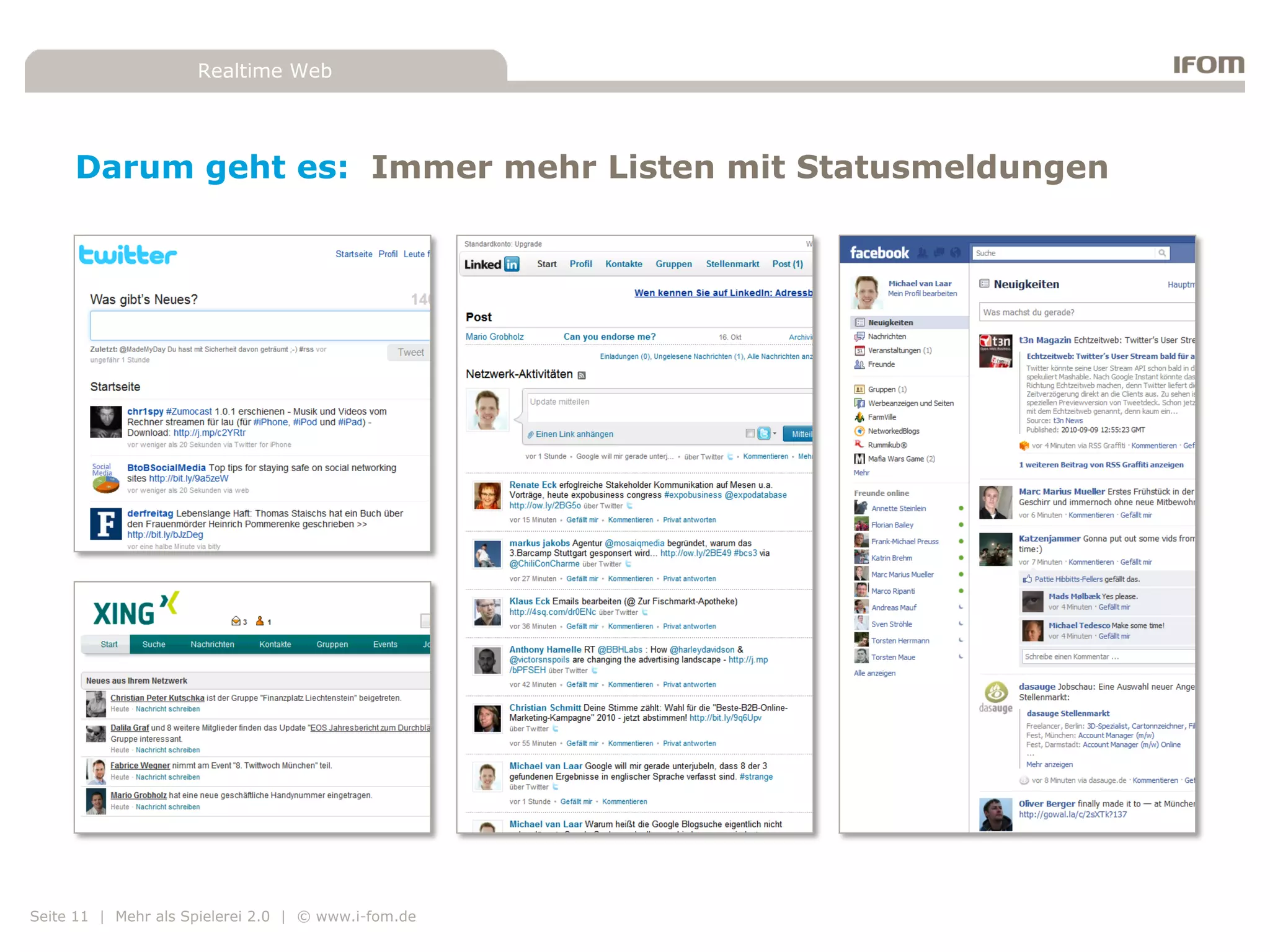Open XING Events tab

pos(385,645)
